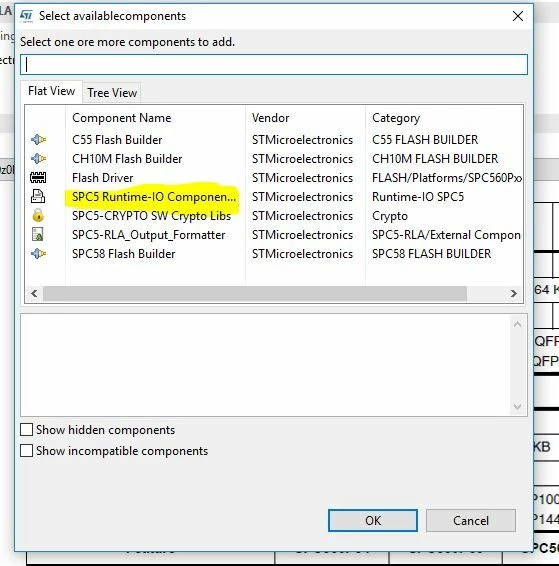Select the CH10M Flash Builder component

coord(127,158)
